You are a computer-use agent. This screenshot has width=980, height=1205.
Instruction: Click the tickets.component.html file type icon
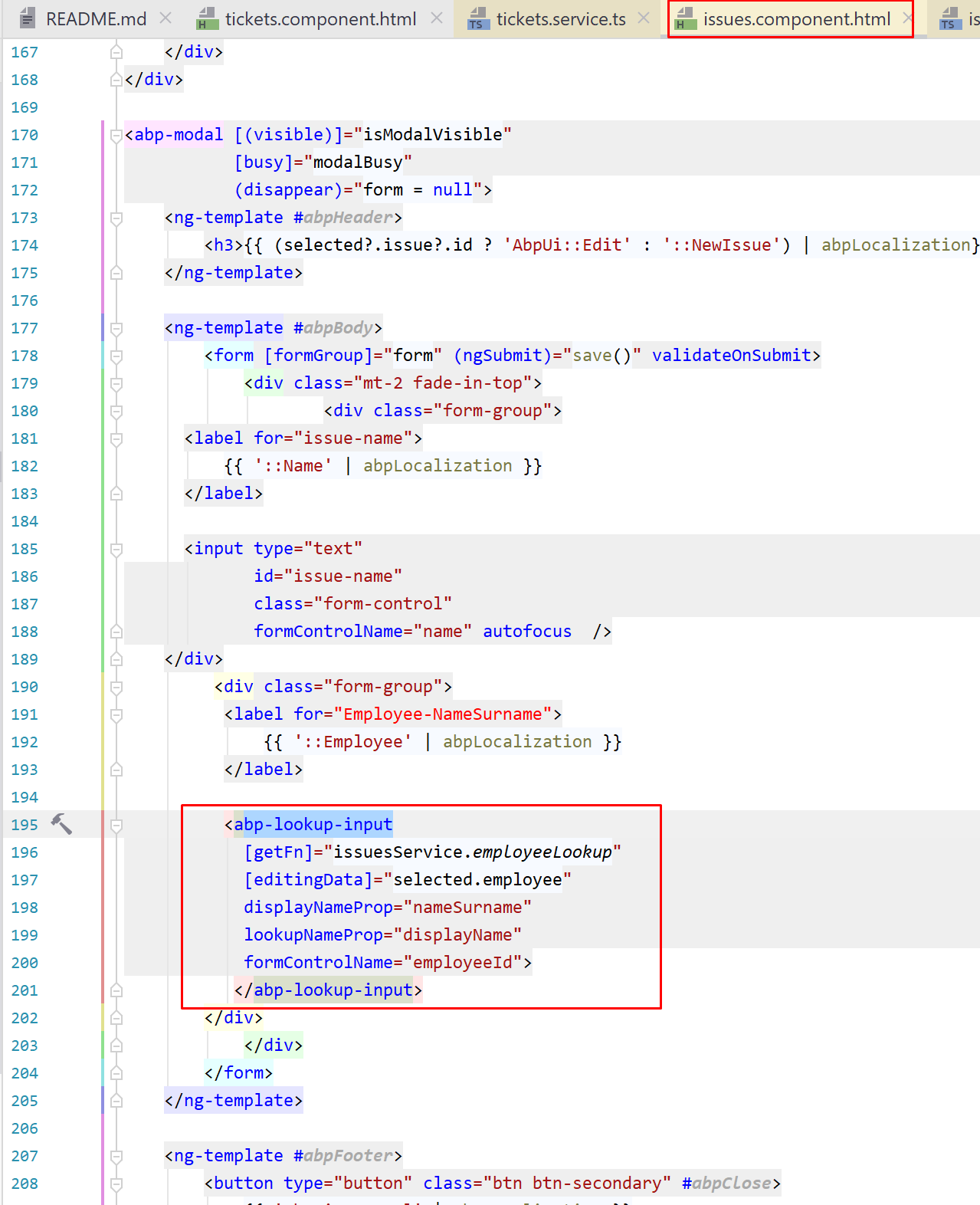pyautogui.click(x=207, y=18)
